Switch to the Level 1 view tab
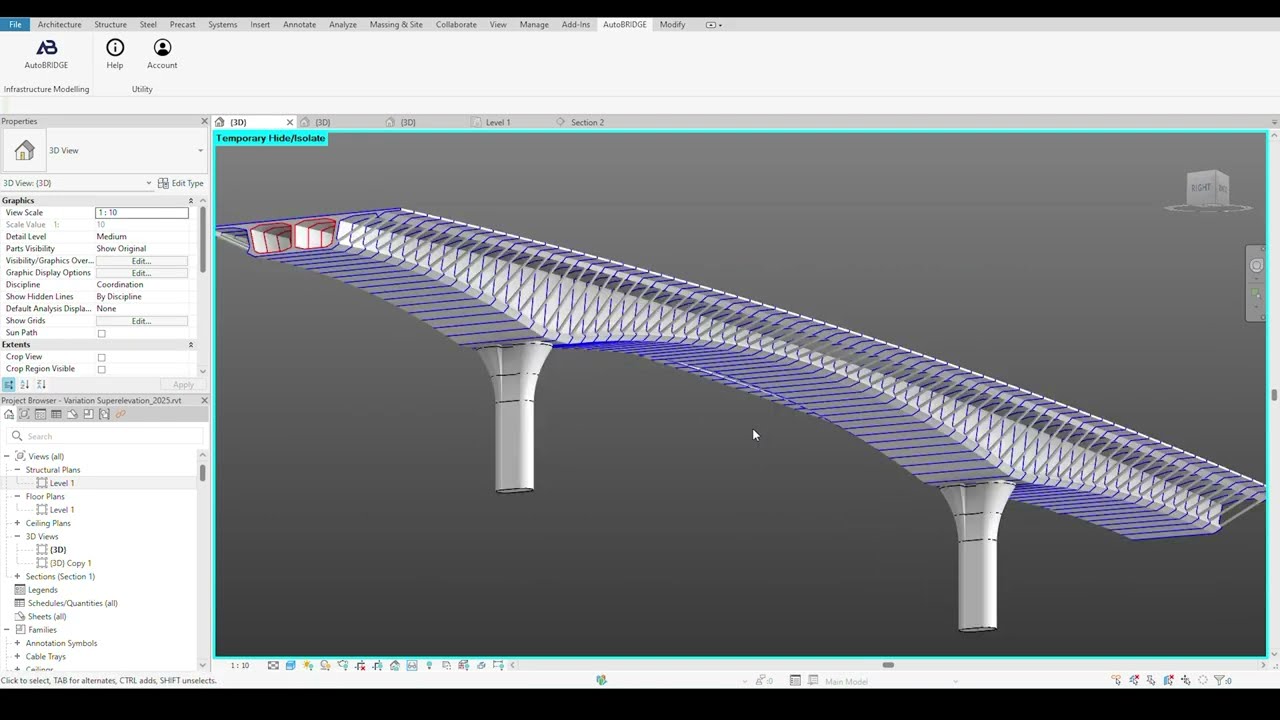The height and width of the screenshot is (720, 1280). pos(498,122)
